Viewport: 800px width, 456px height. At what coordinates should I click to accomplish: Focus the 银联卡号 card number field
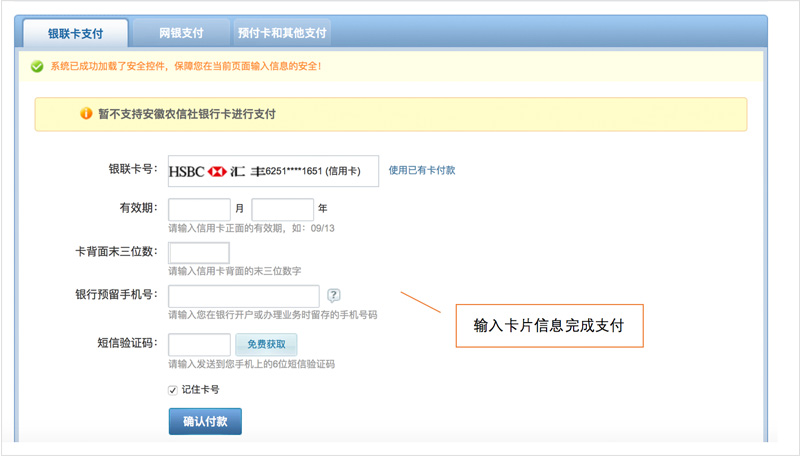[x=273, y=171]
